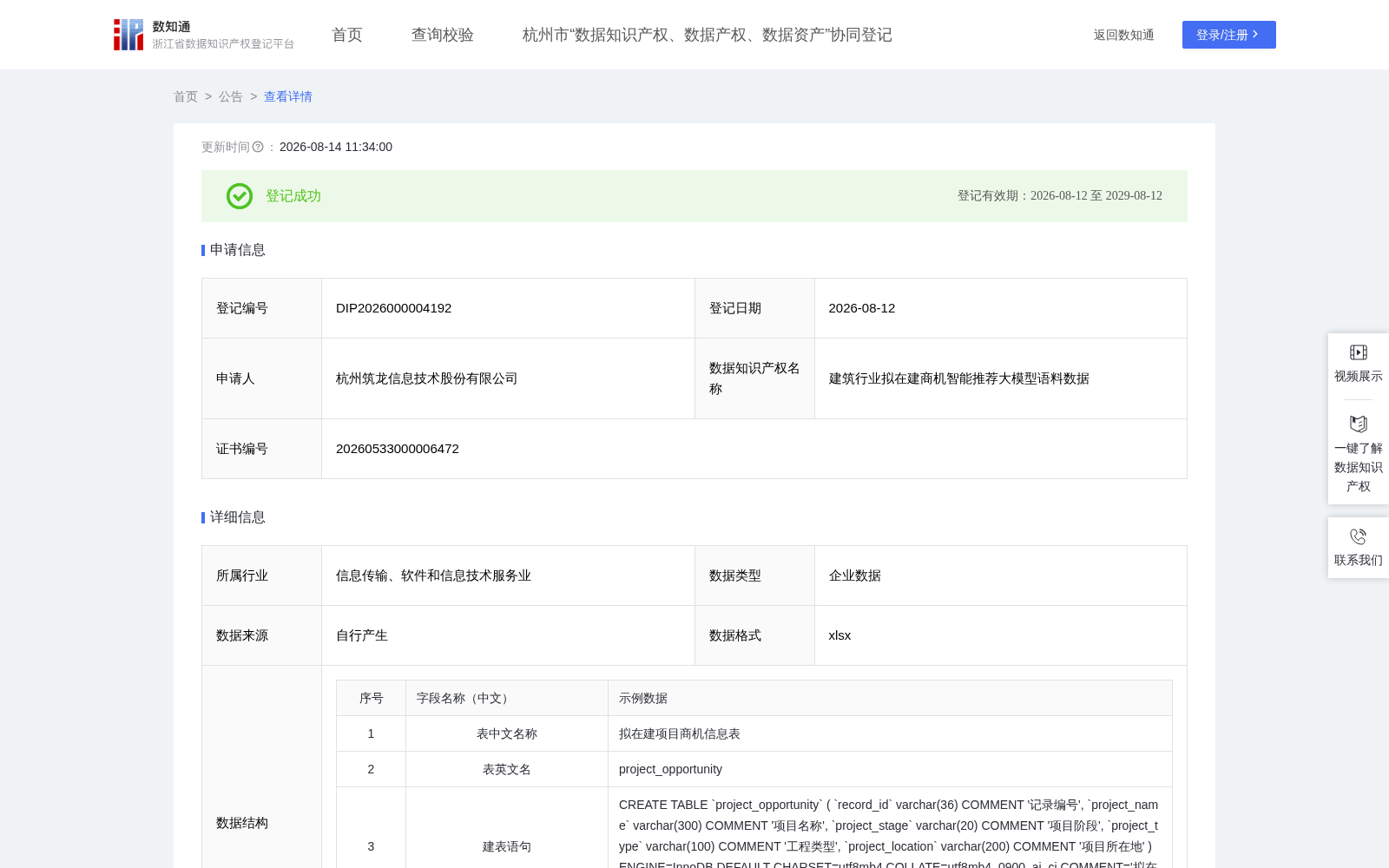Click the 登记编号 label cell

262,308
